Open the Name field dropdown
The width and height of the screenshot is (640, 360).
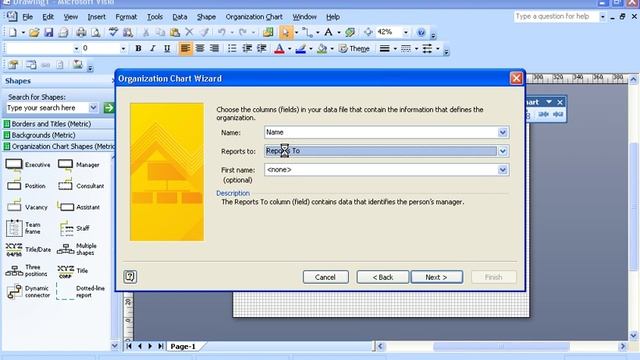pyautogui.click(x=502, y=132)
